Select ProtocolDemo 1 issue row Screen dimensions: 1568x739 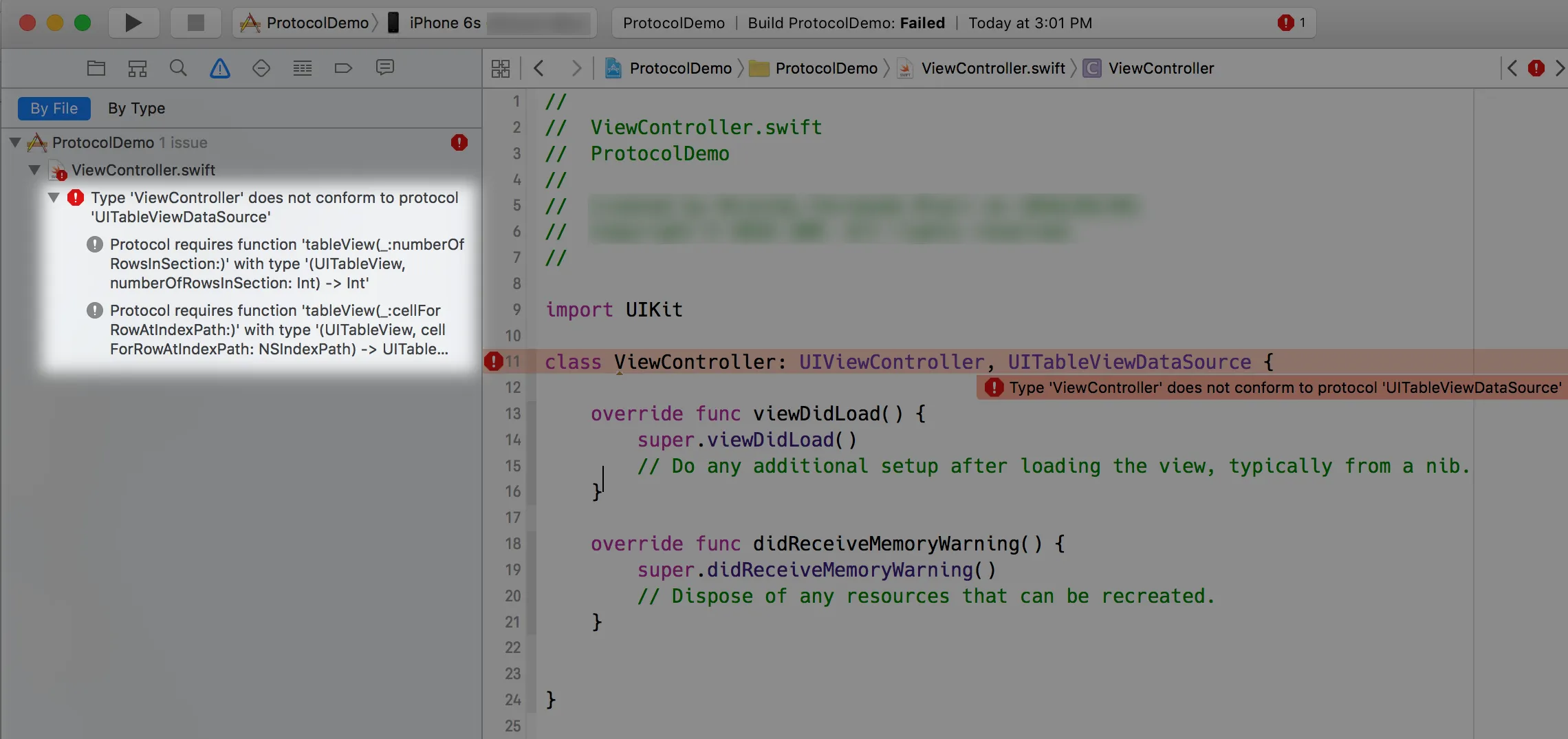point(241,142)
